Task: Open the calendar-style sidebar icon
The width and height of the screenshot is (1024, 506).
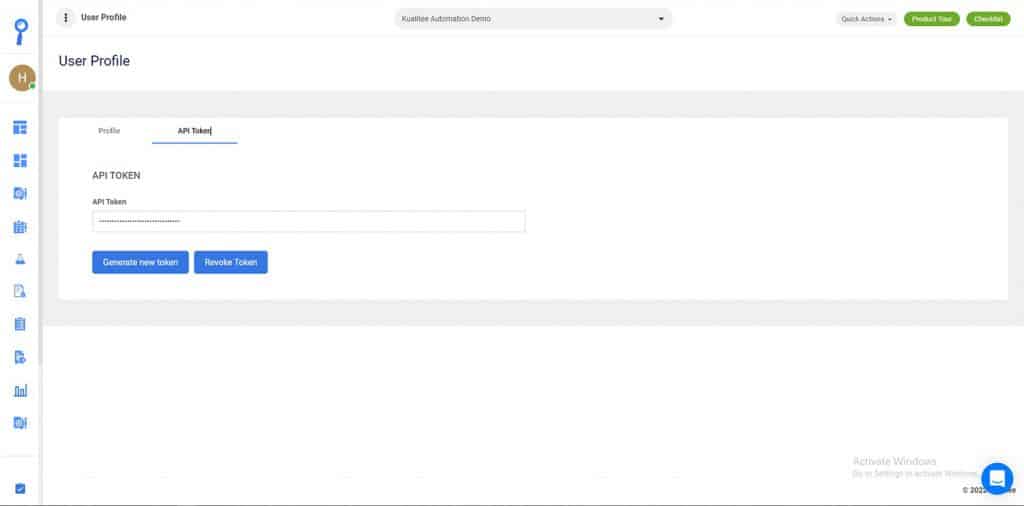Action: [x=20, y=227]
